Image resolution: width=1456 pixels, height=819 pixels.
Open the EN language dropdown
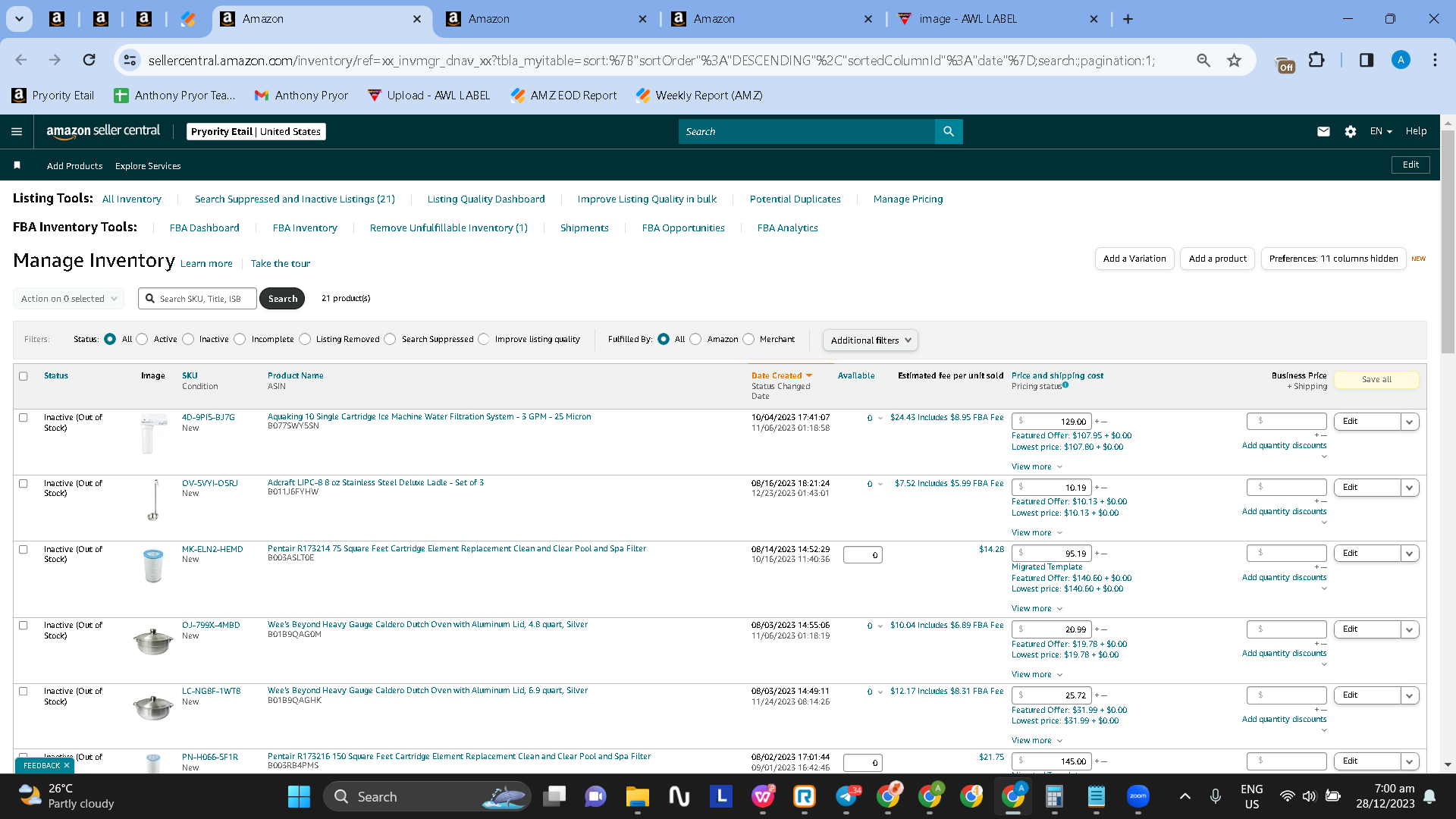pyautogui.click(x=1381, y=131)
